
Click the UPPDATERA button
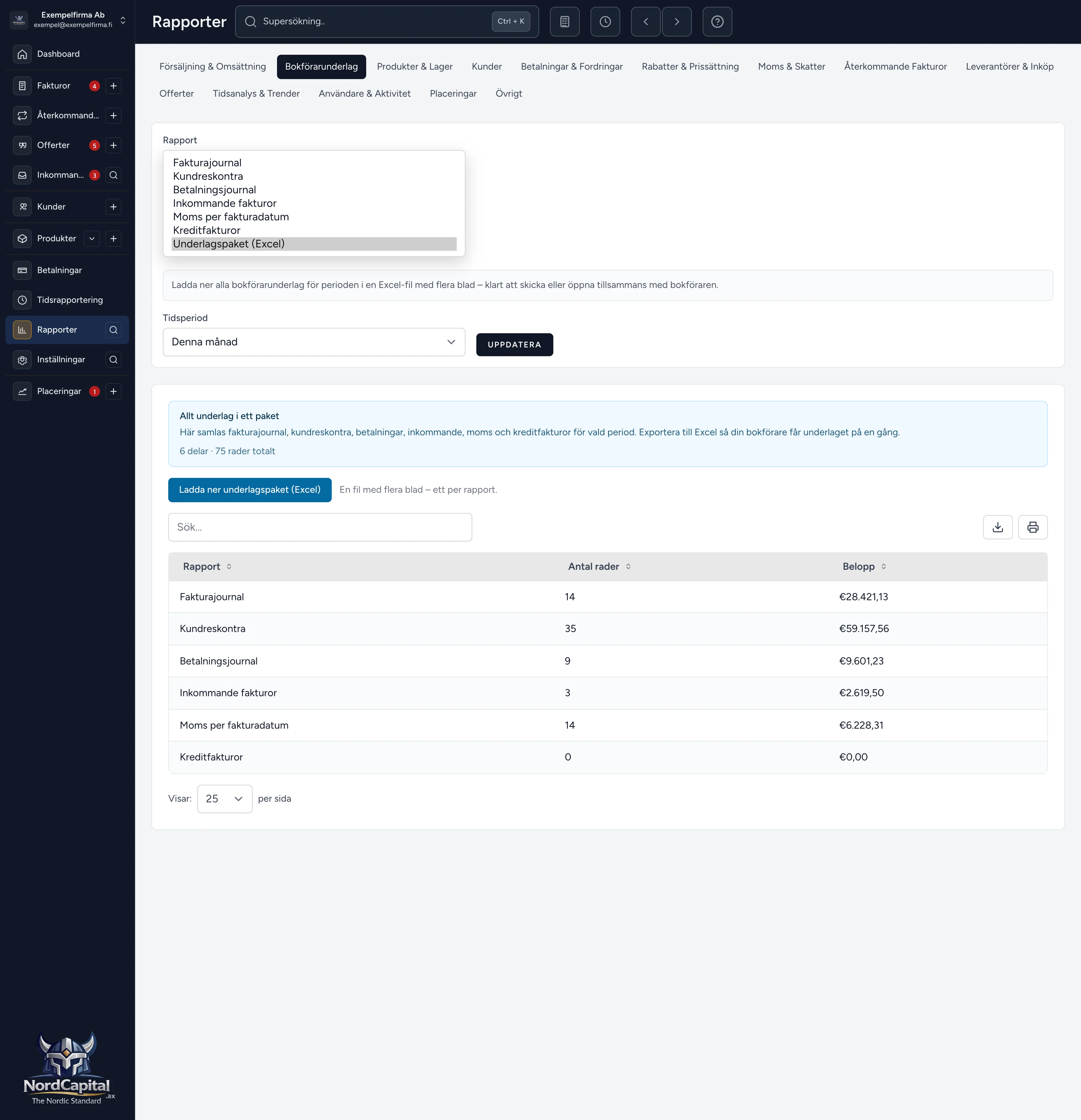click(514, 345)
